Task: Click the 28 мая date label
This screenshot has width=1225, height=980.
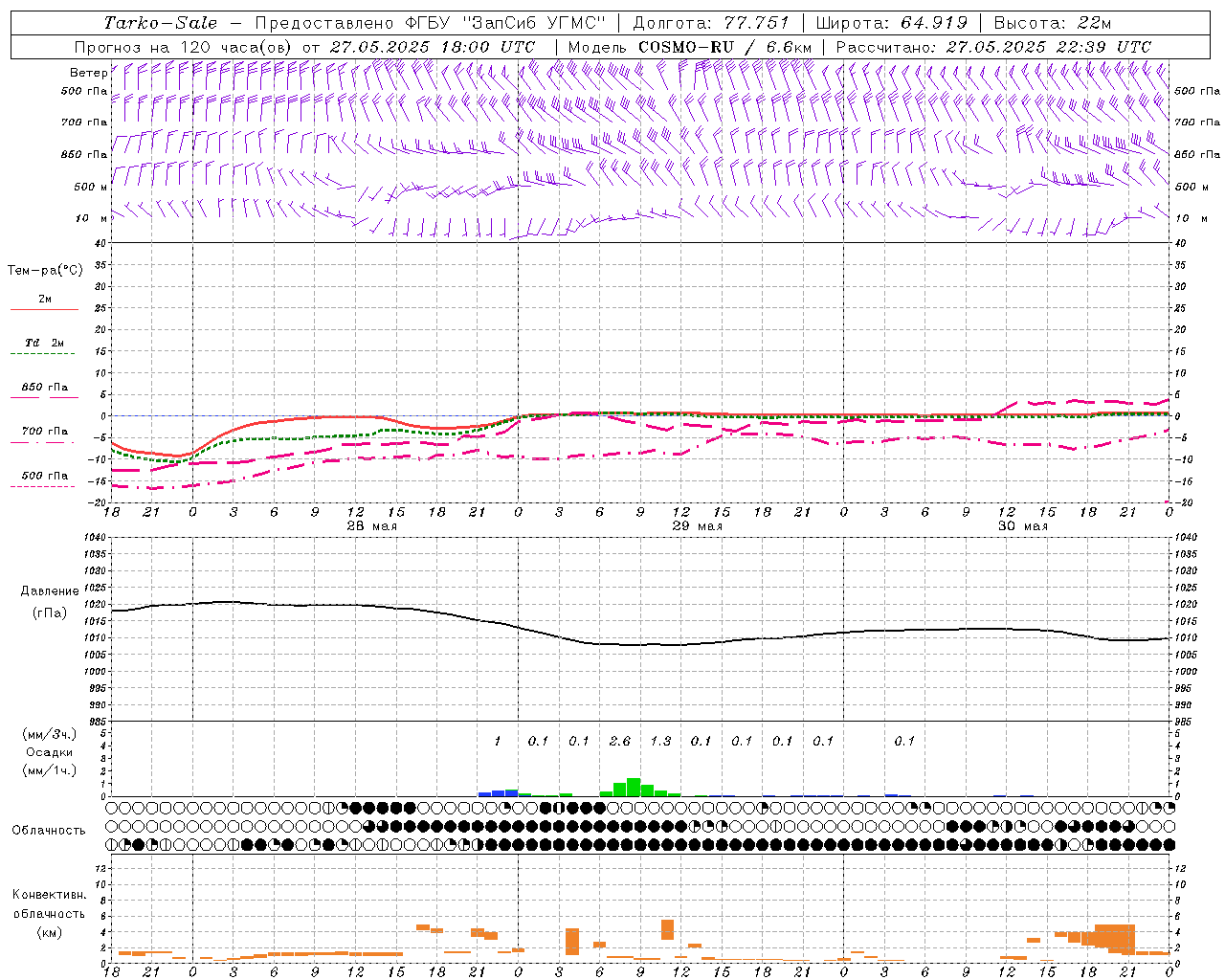Action: click(x=372, y=526)
